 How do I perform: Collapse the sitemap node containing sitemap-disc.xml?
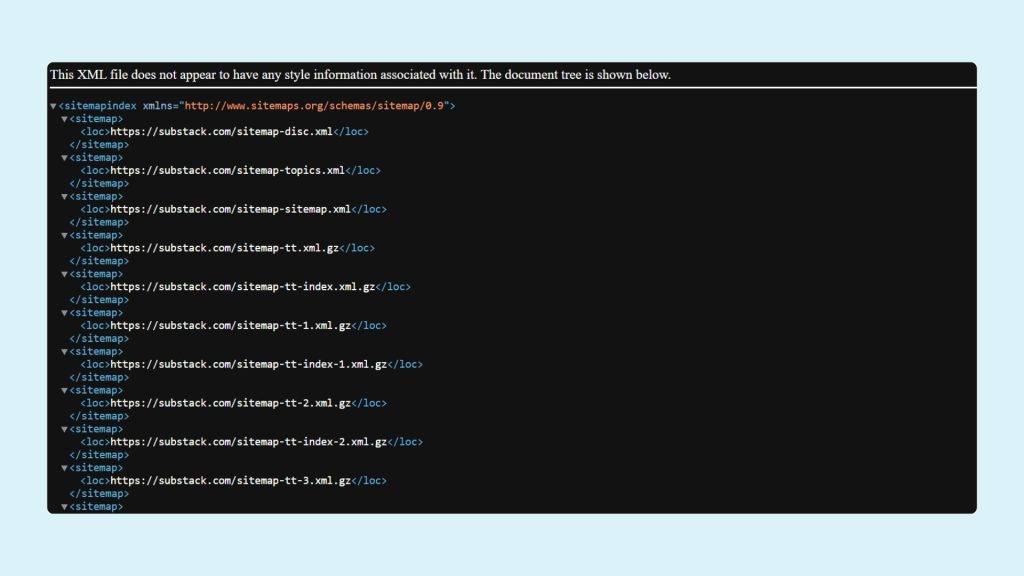pyautogui.click(x=65, y=119)
